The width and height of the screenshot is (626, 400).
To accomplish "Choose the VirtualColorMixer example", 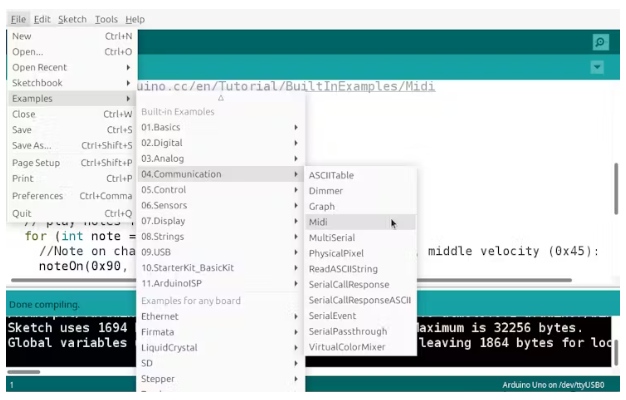I will click(x=346, y=347).
